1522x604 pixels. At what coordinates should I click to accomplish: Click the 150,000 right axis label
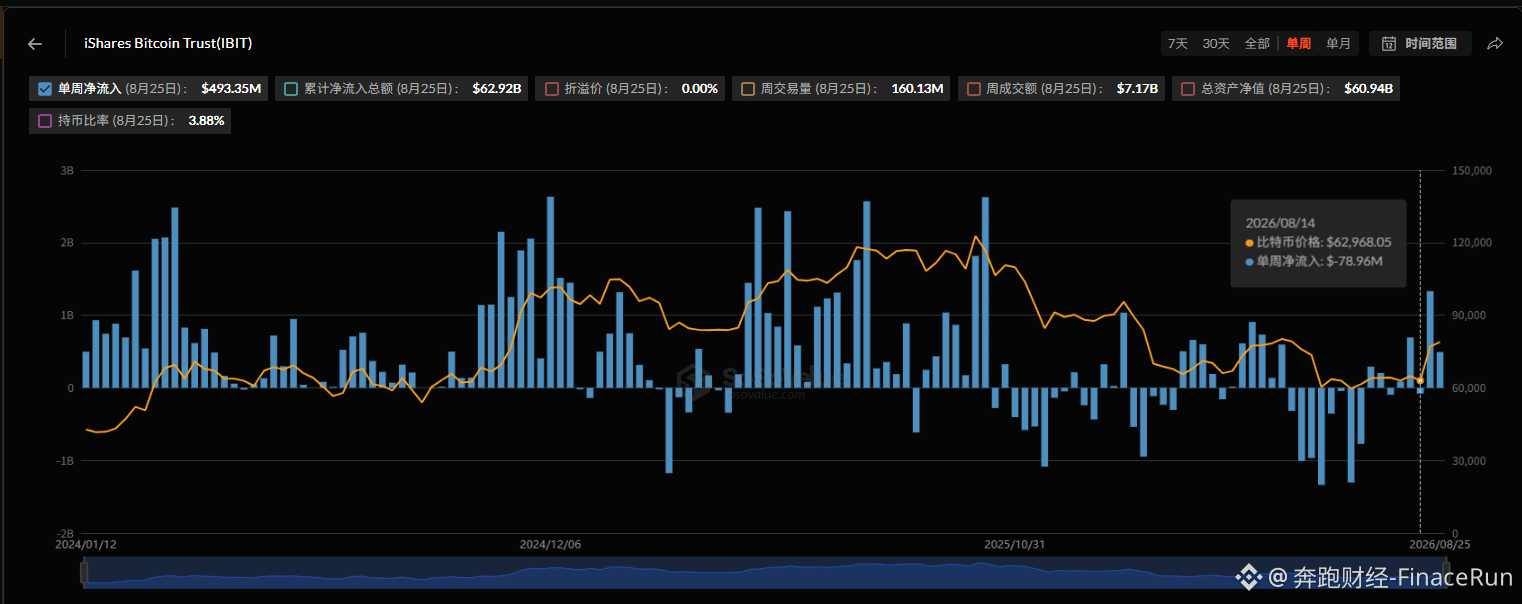(1473, 171)
